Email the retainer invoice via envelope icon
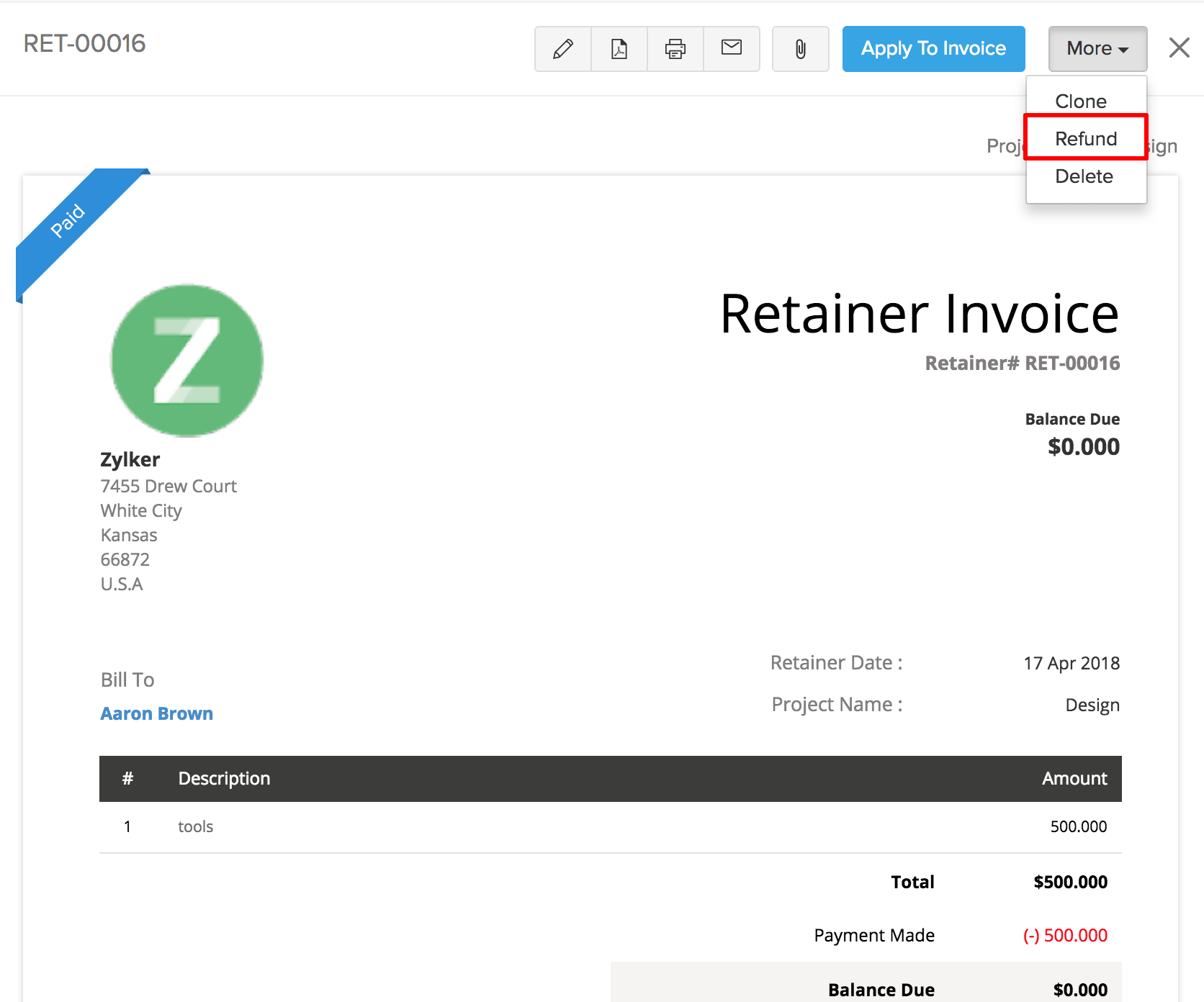1204x1002 pixels. (x=732, y=48)
